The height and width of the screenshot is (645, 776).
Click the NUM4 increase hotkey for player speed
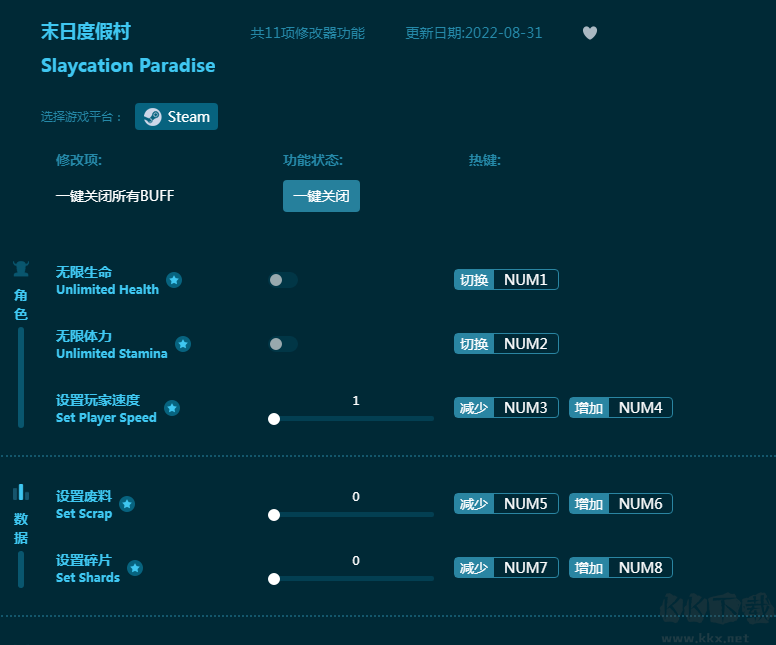click(x=621, y=408)
